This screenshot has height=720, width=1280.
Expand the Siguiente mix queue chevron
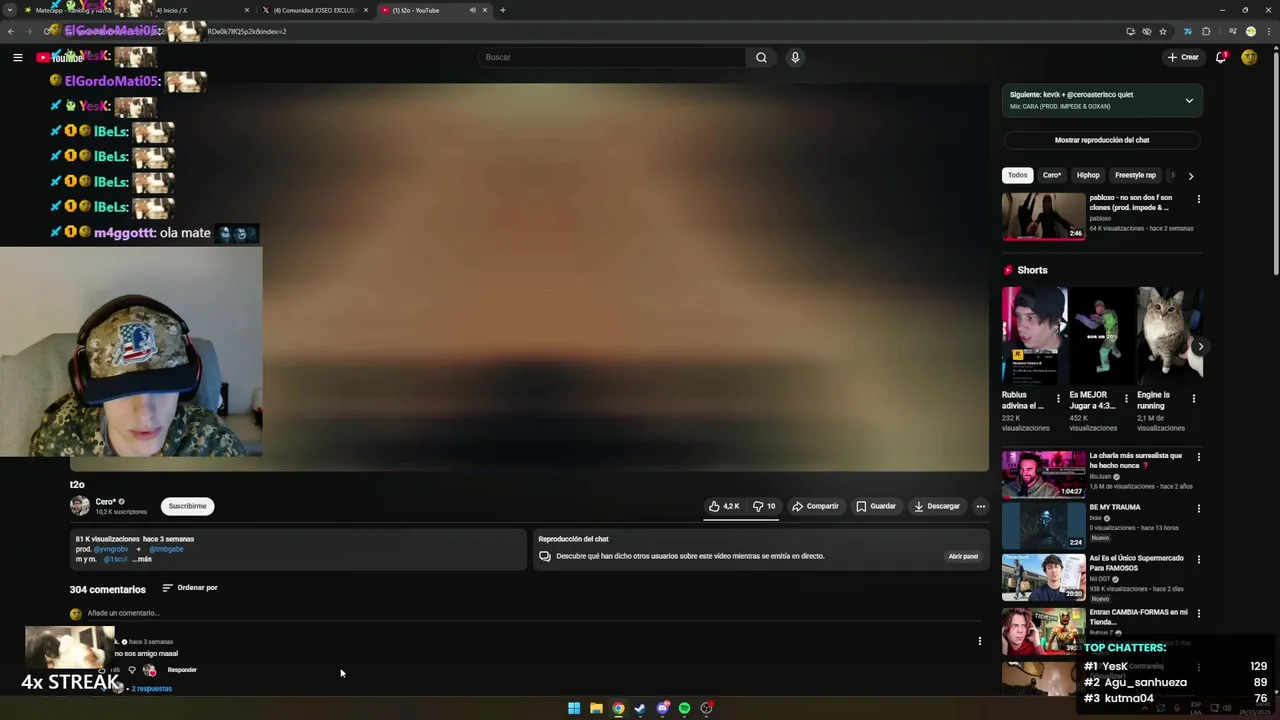pyautogui.click(x=1189, y=100)
